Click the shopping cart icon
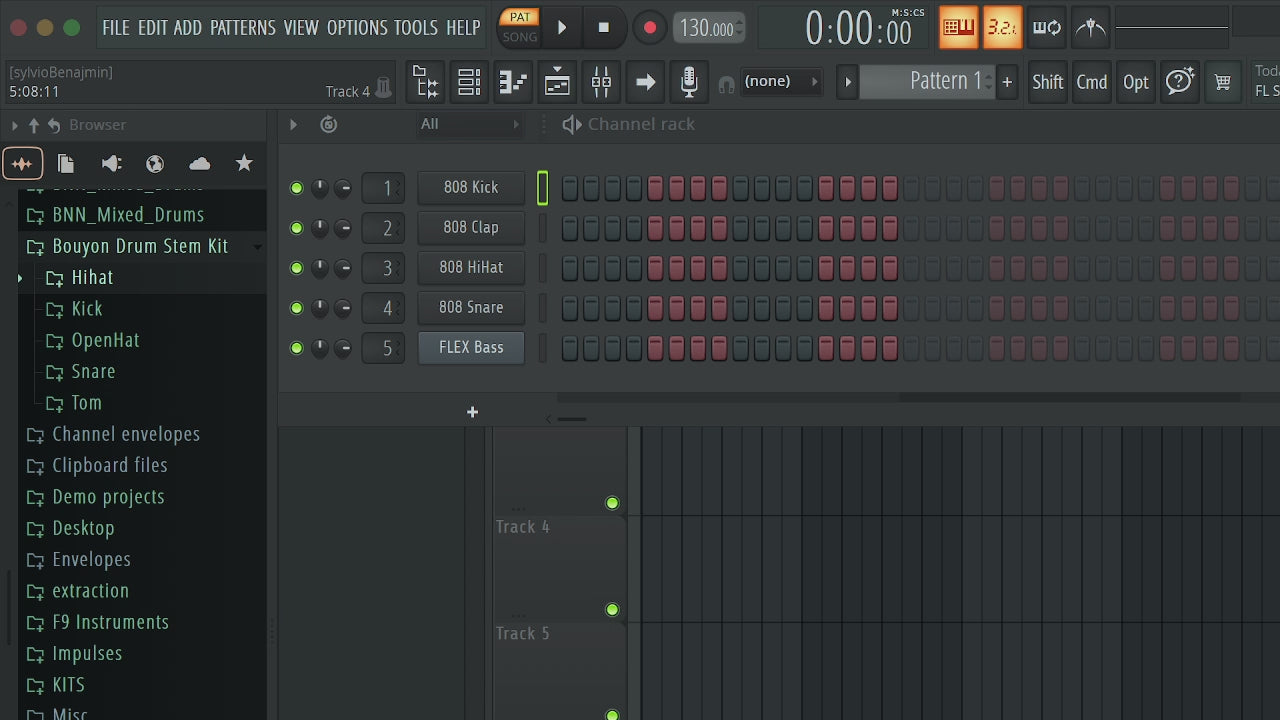The width and height of the screenshot is (1280, 720). [1223, 82]
